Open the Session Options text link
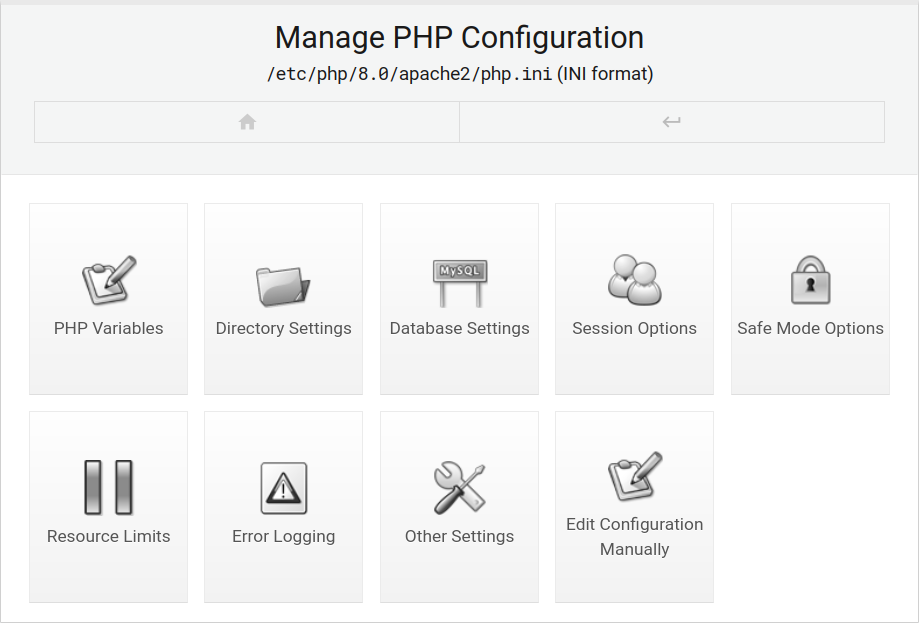The width and height of the screenshot is (919, 623). coord(634,328)
